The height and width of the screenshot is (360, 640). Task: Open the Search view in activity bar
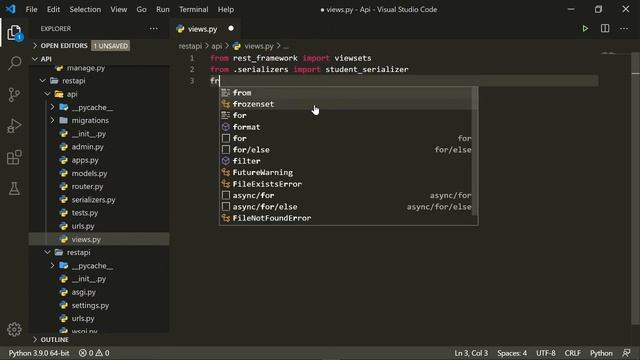coord(14,63)
